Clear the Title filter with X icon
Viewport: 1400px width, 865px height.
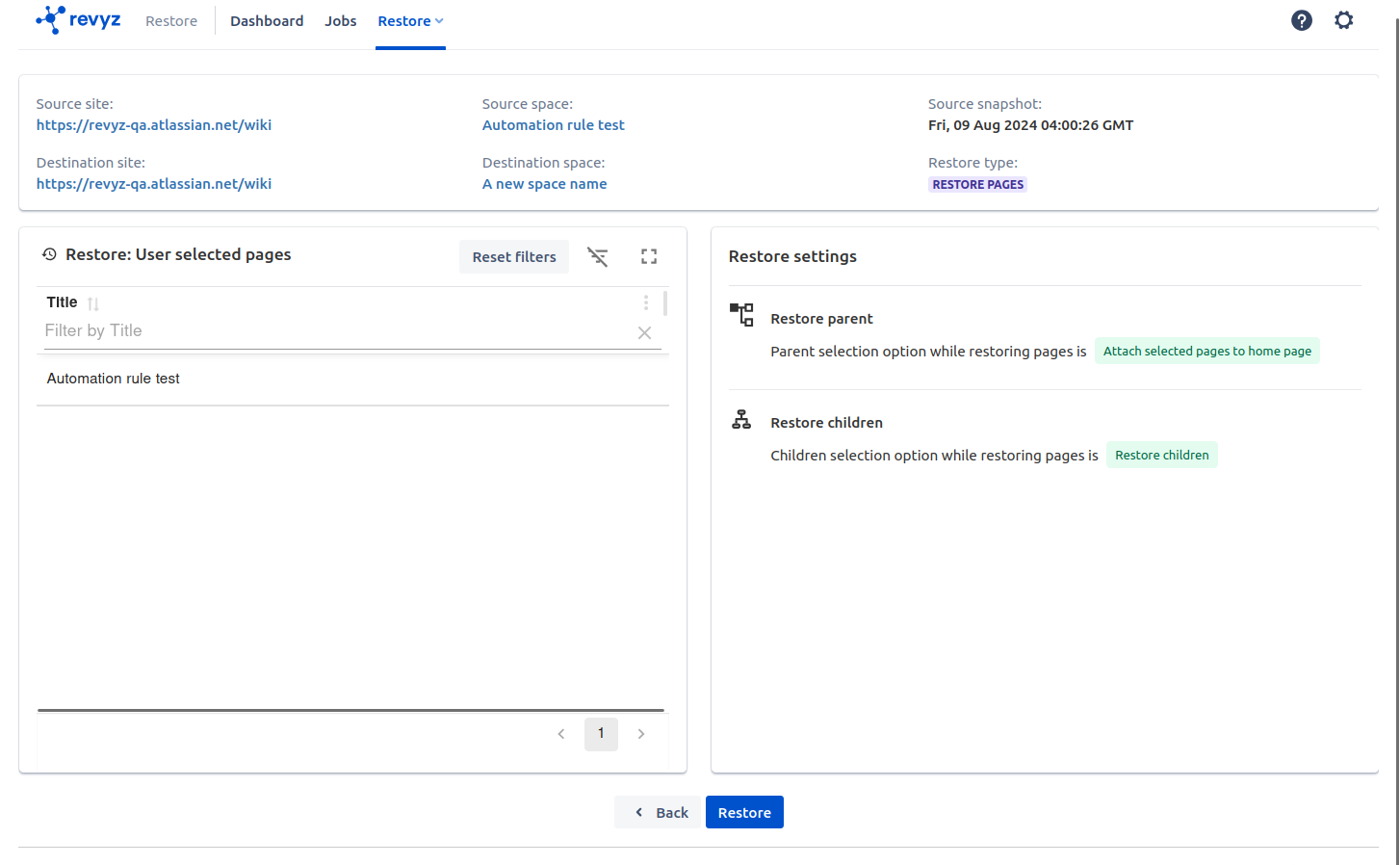pos(644,332)
